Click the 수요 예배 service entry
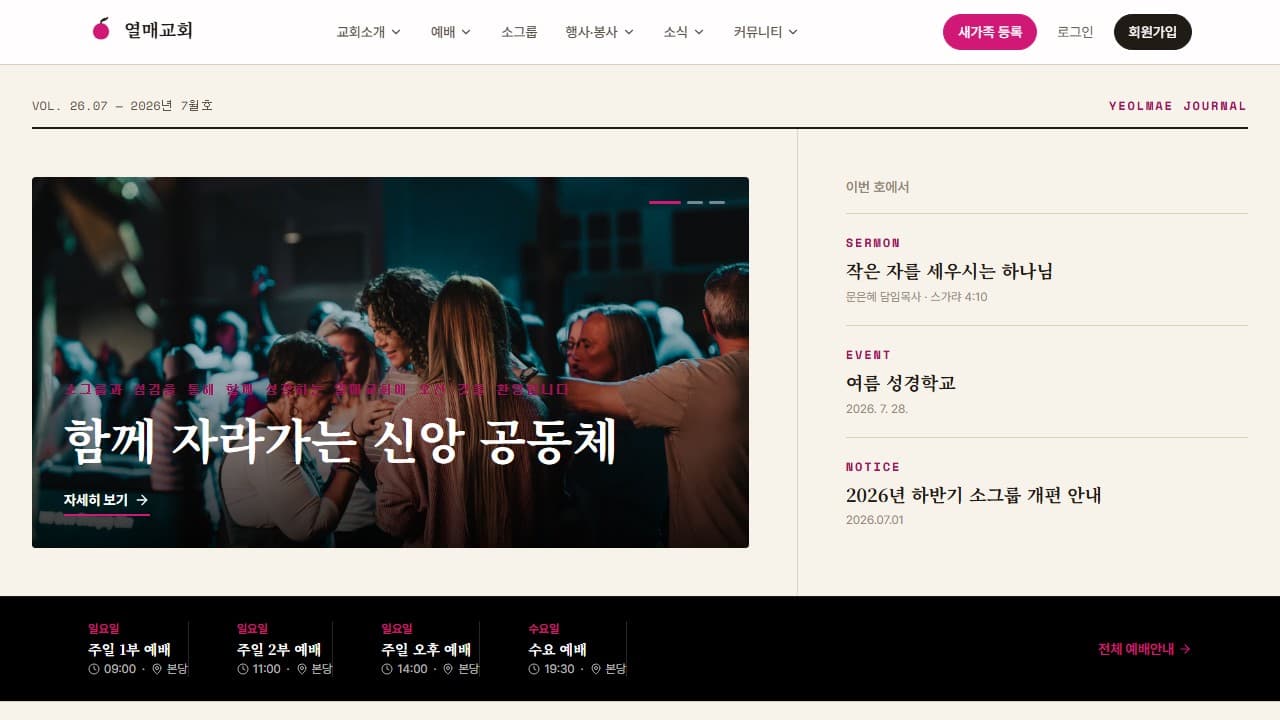The height and width of the screenshot is (720, 1280). pyautogui.click(x=577, y=649)
